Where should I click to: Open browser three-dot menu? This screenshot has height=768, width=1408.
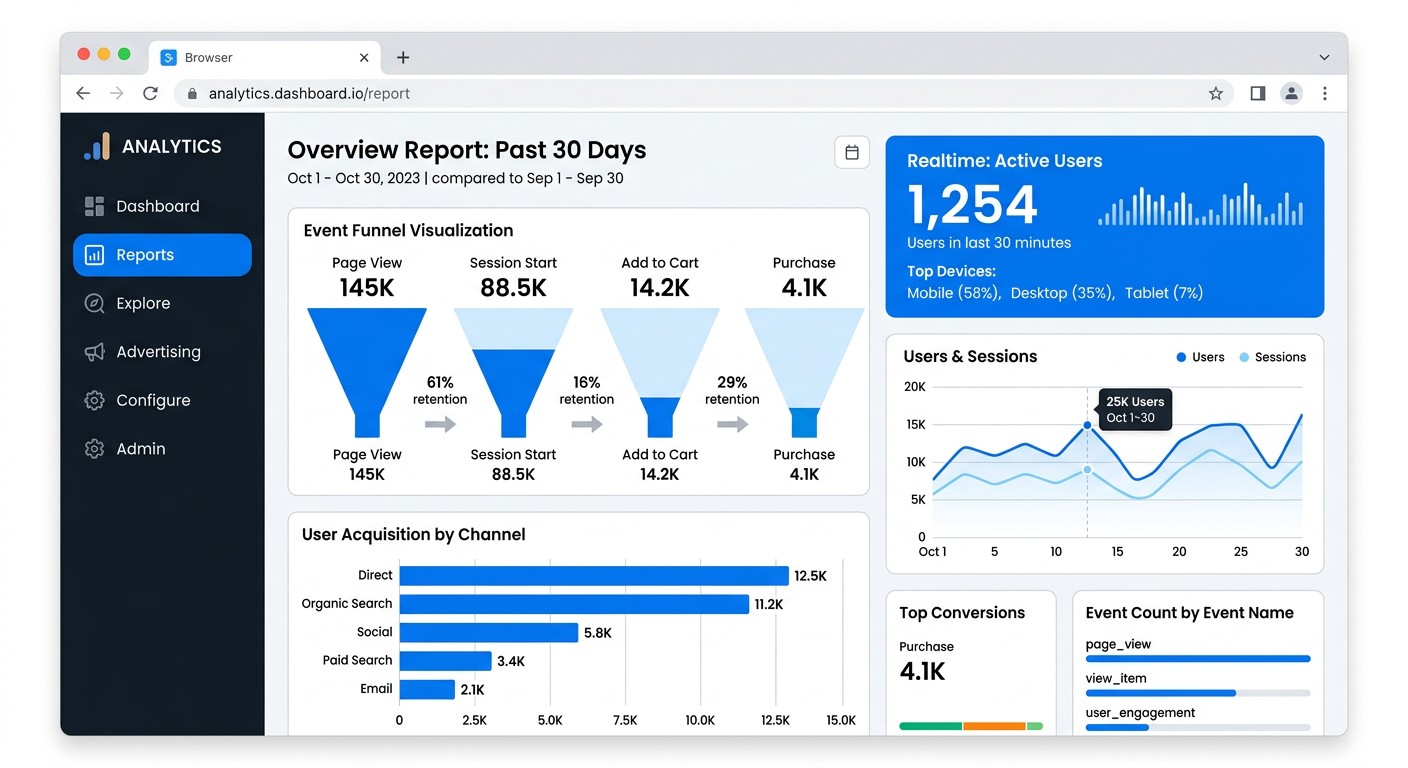[x=1325, y=93]
